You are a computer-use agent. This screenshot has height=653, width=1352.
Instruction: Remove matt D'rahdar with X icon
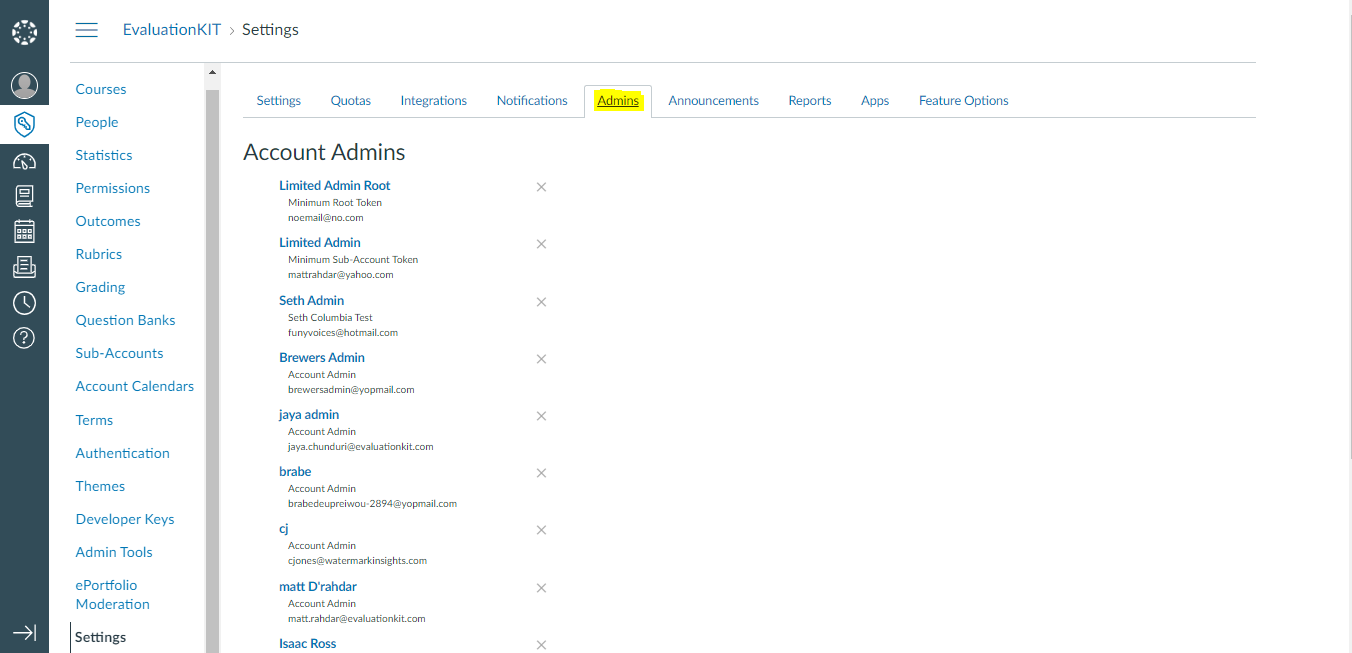click(541, 588)
